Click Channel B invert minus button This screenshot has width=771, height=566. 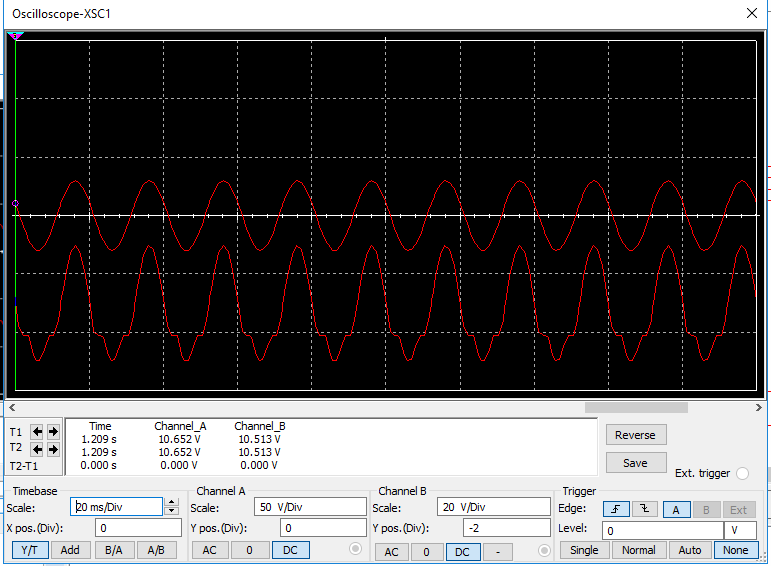(497, 551)
